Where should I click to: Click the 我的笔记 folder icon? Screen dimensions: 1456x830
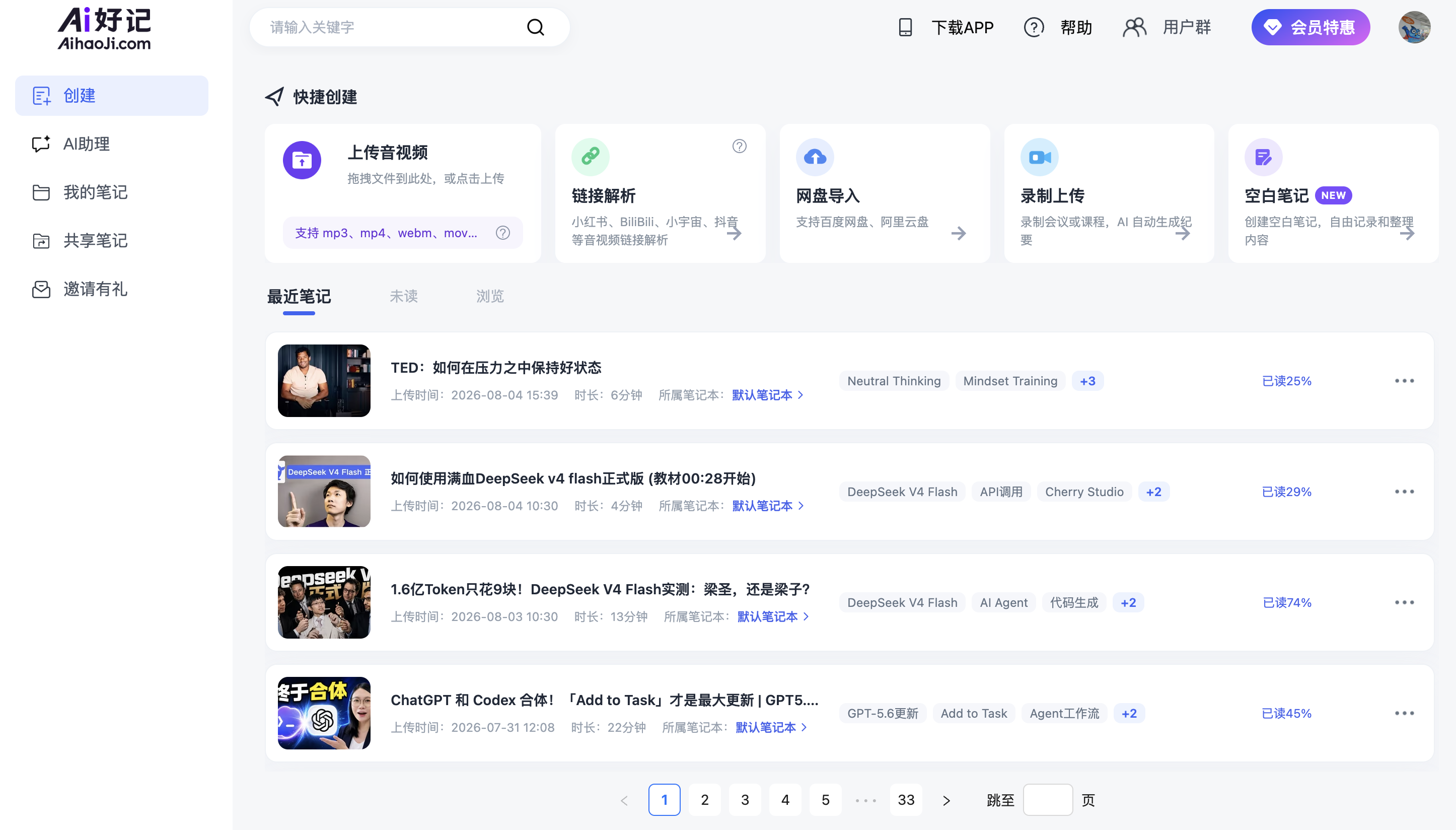pos(41,193)
